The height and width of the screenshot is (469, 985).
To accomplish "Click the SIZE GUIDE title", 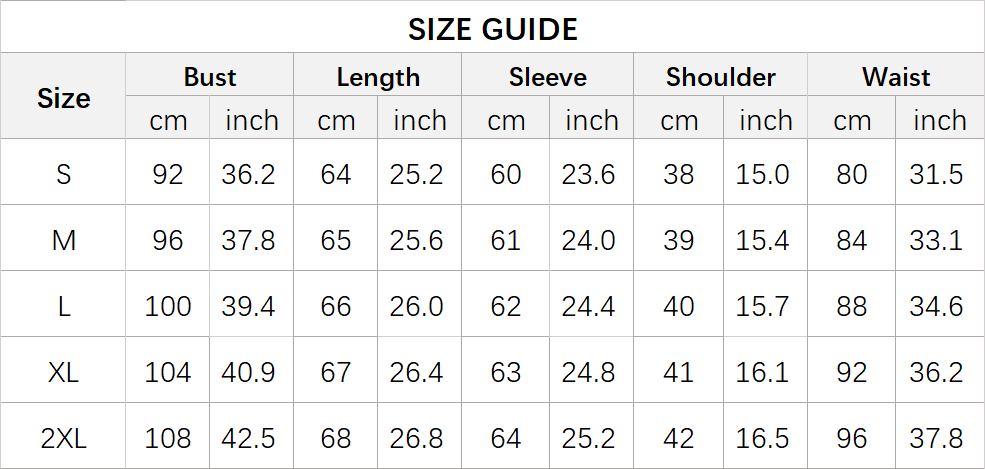I will [x=492, y=29].
